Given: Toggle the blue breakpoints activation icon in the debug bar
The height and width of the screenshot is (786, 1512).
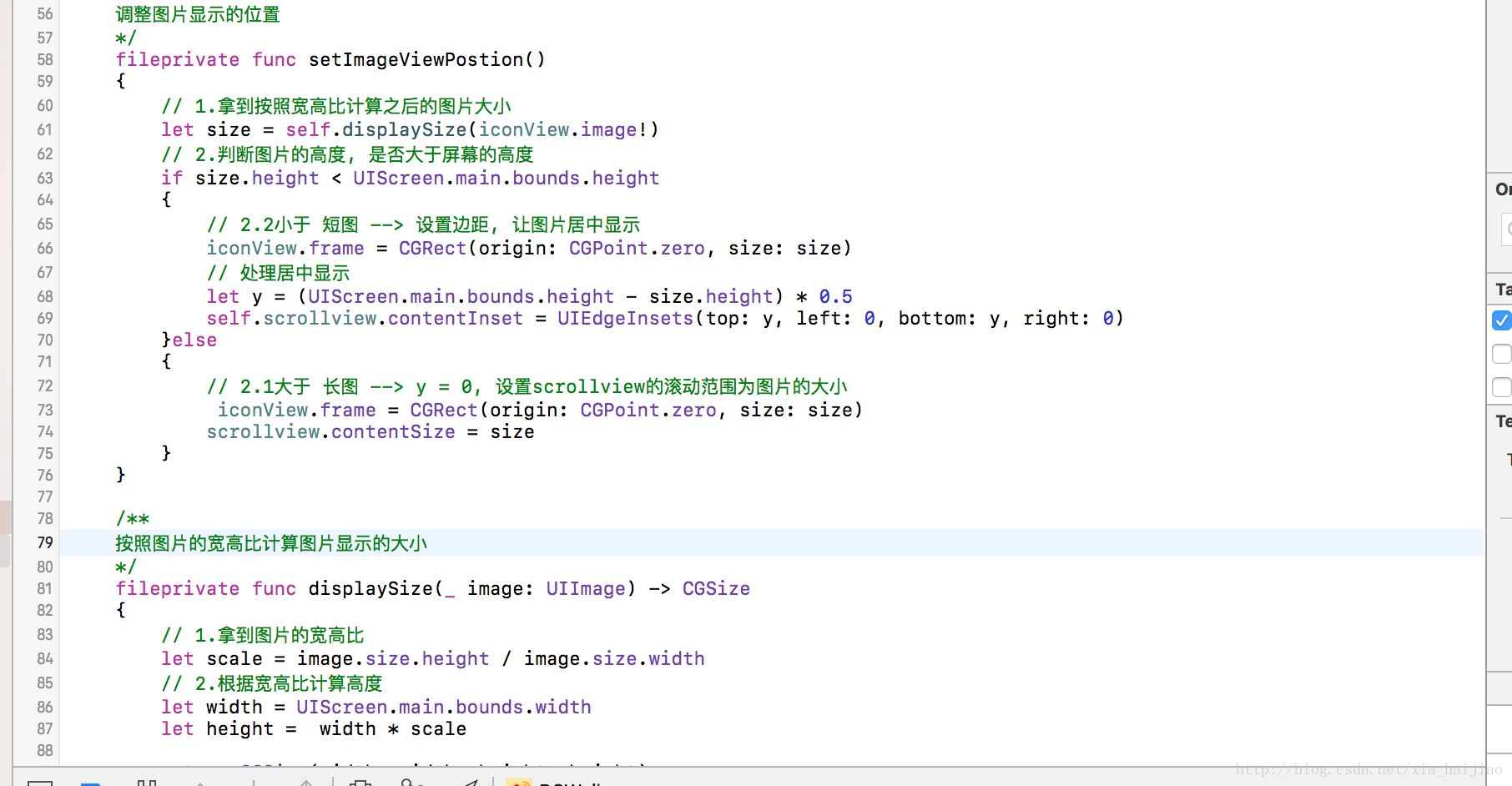Looking at the screenshot, I should tap(90, 783).
